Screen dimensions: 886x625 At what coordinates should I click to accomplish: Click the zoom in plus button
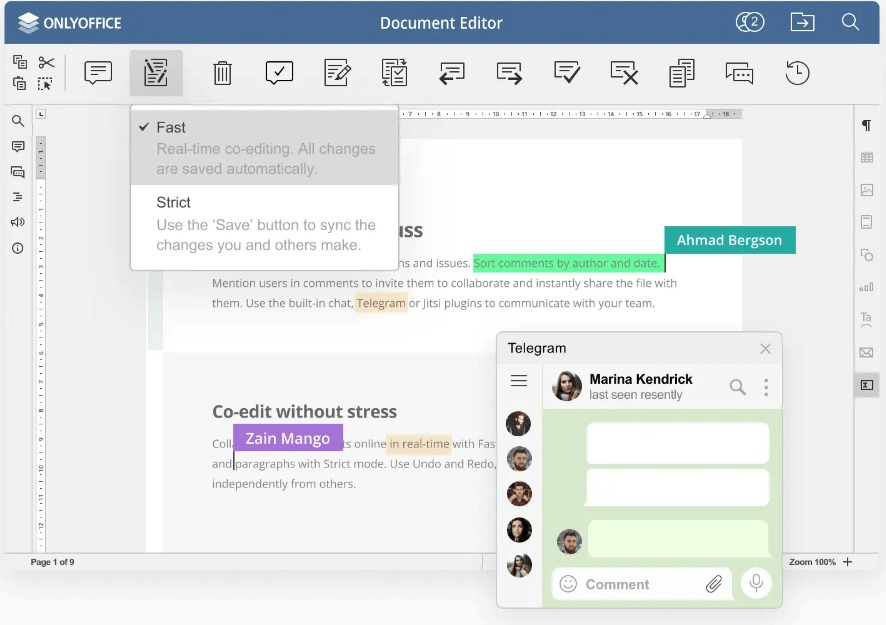847,562
